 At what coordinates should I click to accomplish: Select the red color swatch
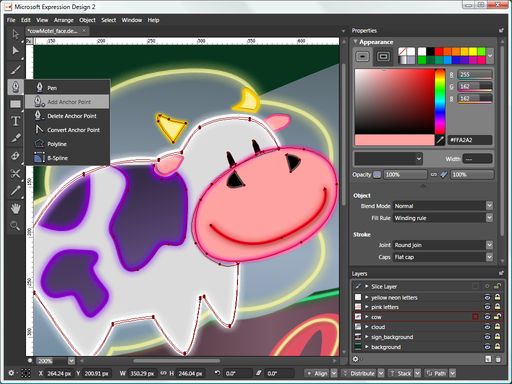click(x=439, y=52)
